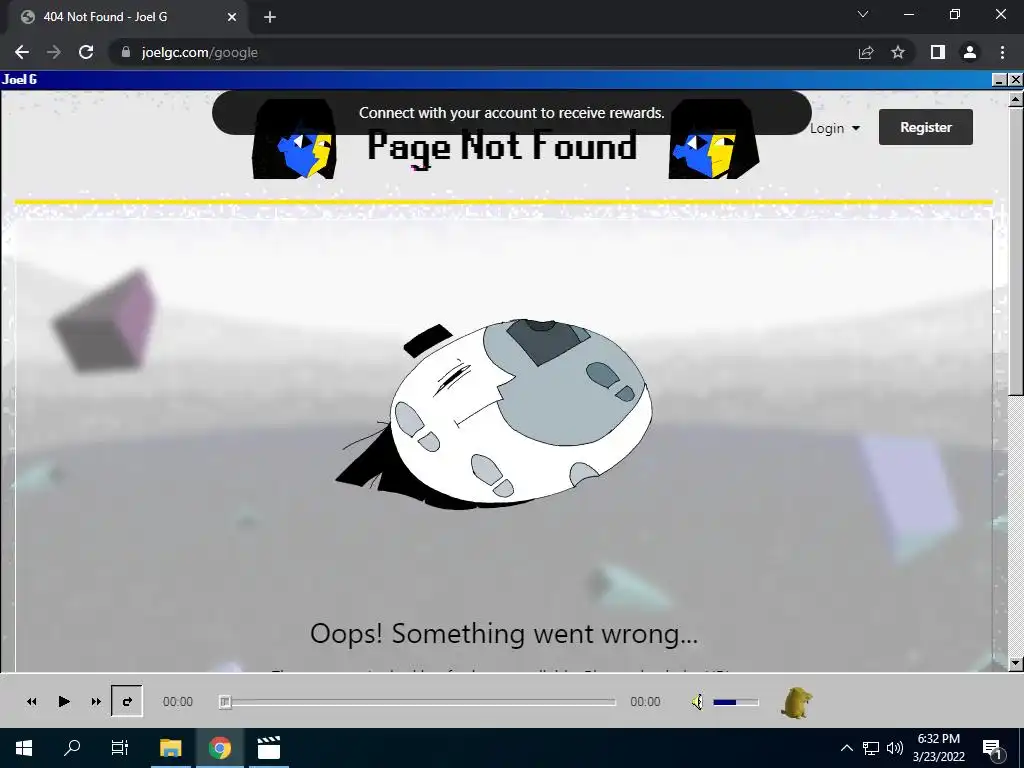Screen dimensions: 1024x768
Task: Reload the joelgc.com page
Action: (86, 52)
